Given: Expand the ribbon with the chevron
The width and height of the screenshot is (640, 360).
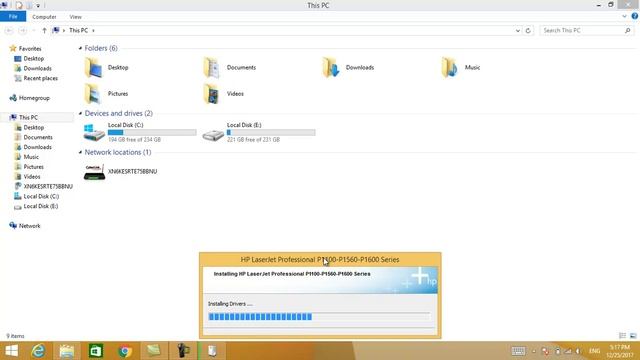Looking at the screenshot, I should (x=624, y=16).
